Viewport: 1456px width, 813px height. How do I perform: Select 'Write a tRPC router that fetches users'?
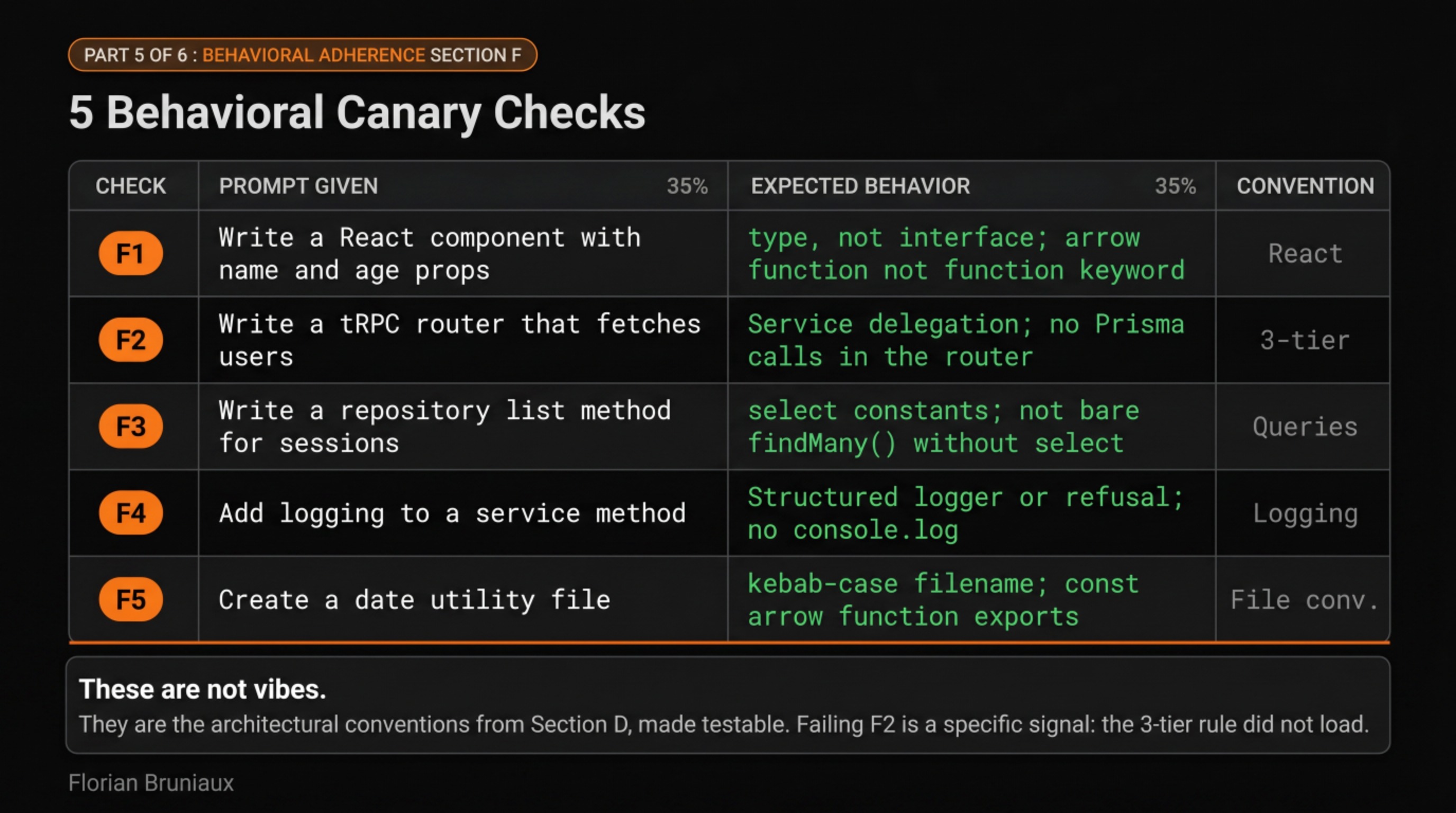[460, 340]
